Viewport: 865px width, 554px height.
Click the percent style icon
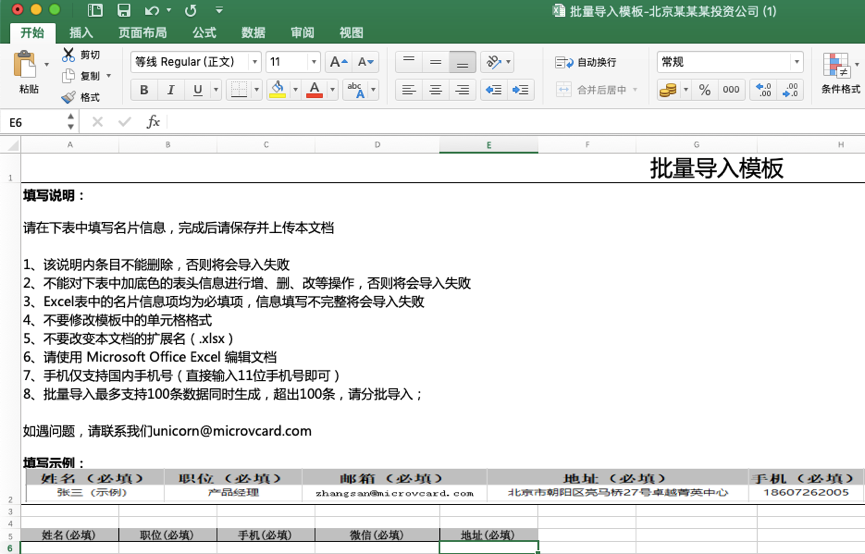tap(704, 89)
